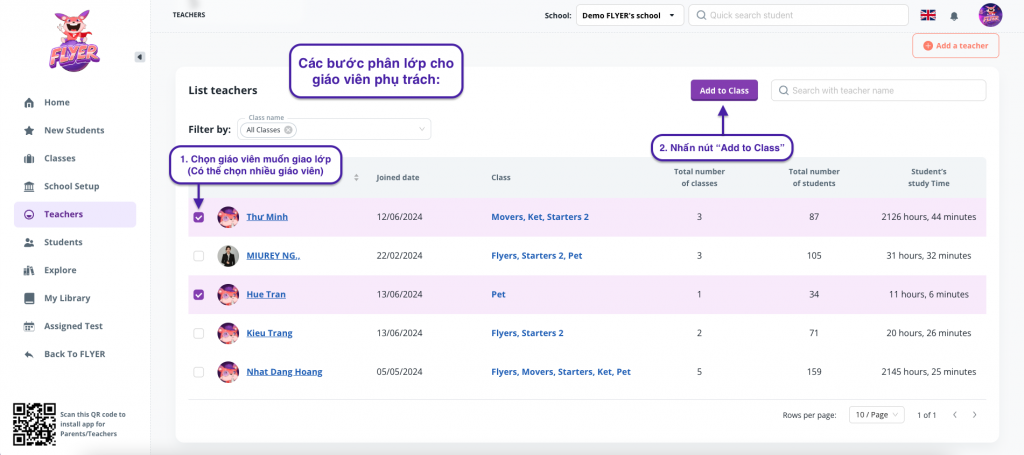Click the notification bell icon

coord(954,15)
